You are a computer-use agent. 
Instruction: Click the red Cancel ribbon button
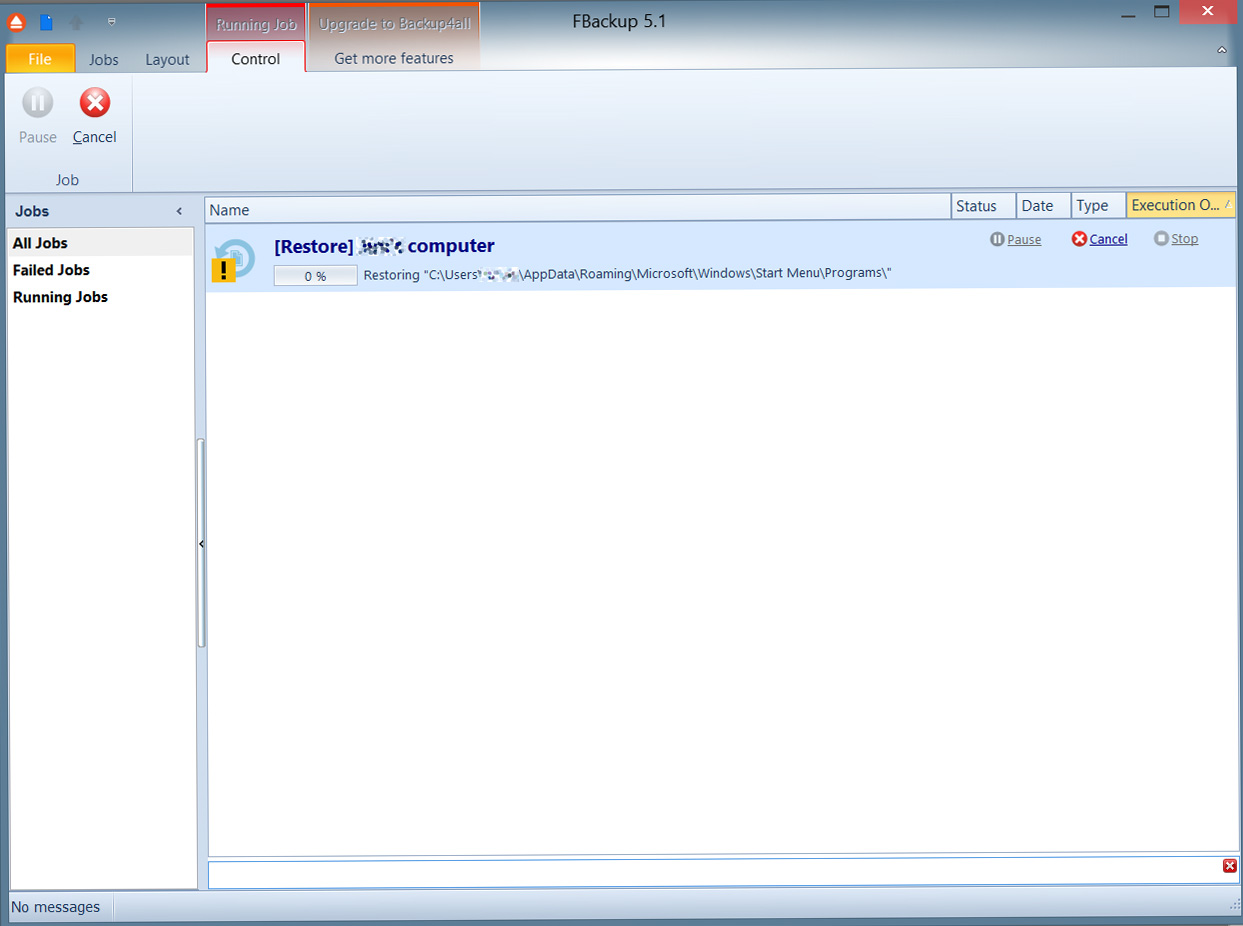(x=95, y=116)
